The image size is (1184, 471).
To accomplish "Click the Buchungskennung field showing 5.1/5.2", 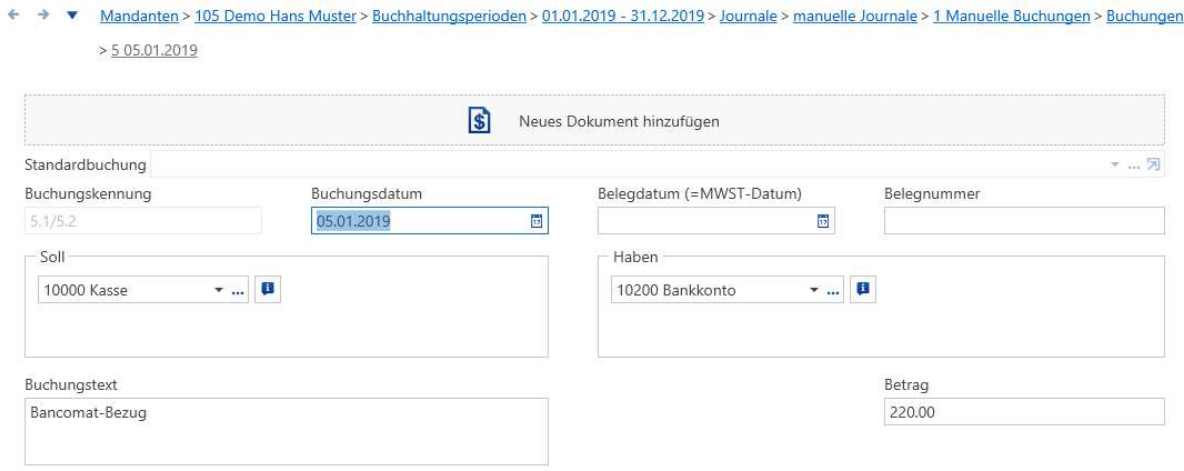I will (x=143, y=221).
